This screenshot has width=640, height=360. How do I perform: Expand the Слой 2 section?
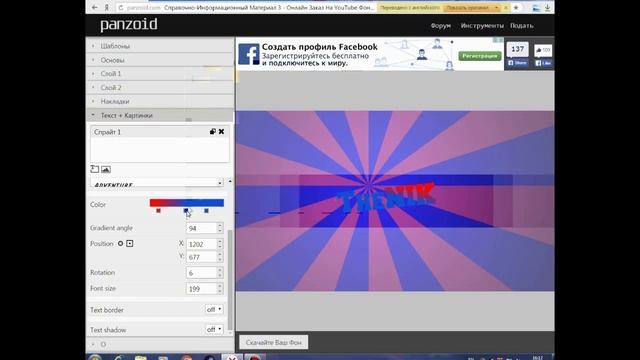pyautogui.click(x=160, y=88)
